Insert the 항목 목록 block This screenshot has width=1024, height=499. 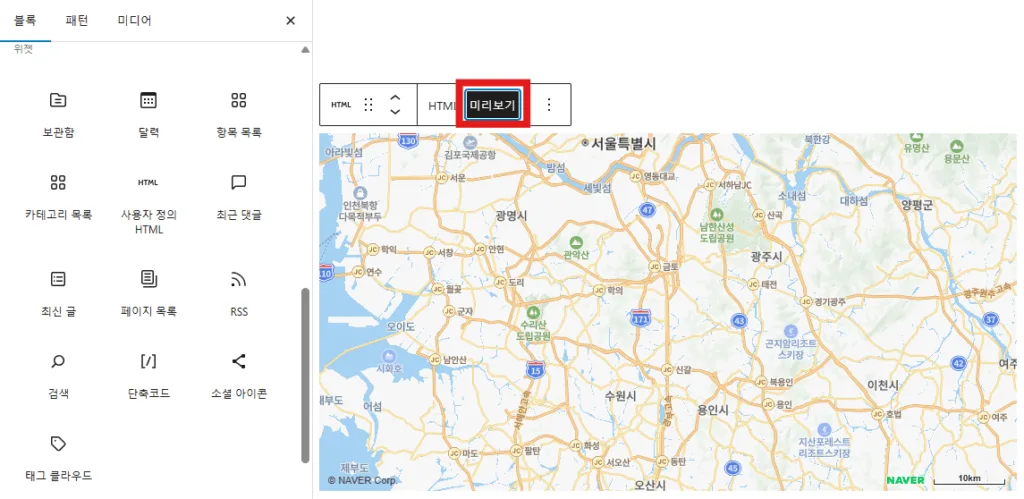point(239,115)
